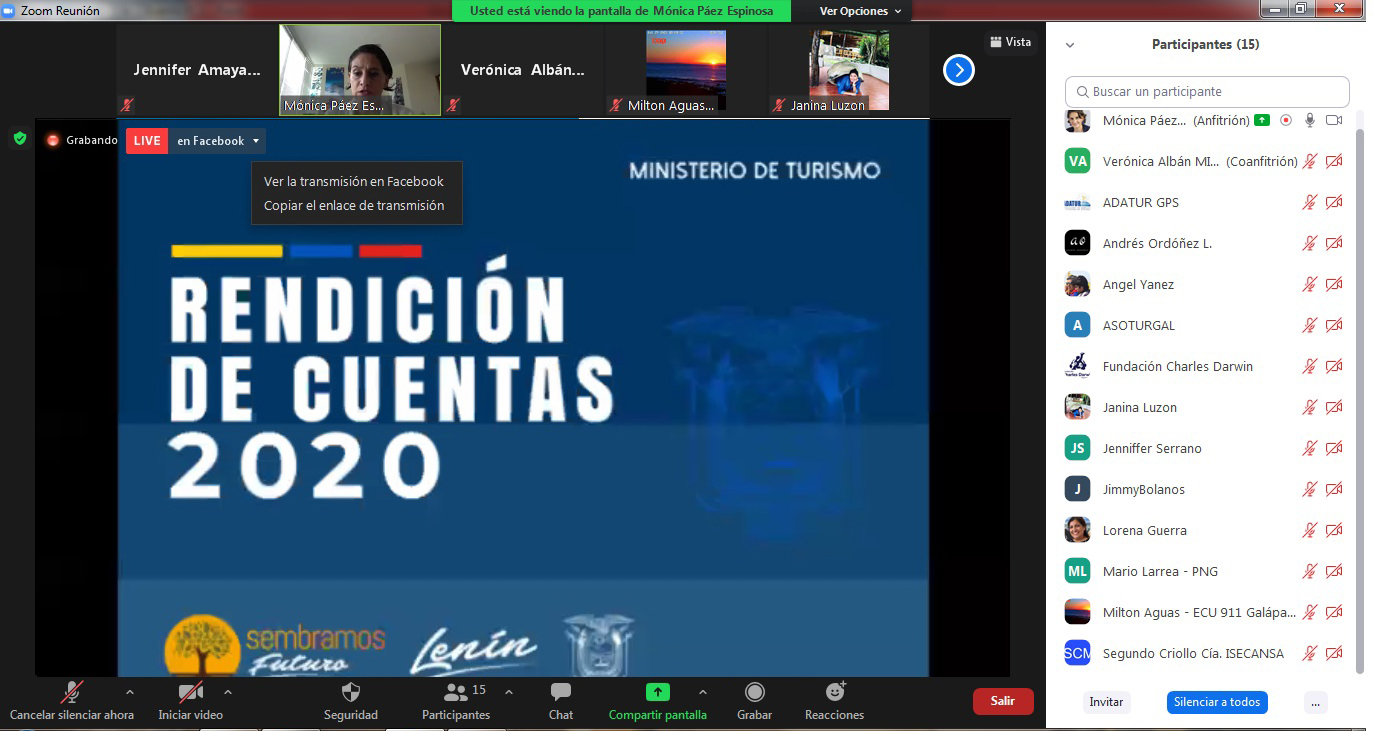The height and width of the screenshot is (731, 1374).
Task: Click the red Grabando recording indicator
Action: (82, 140)
